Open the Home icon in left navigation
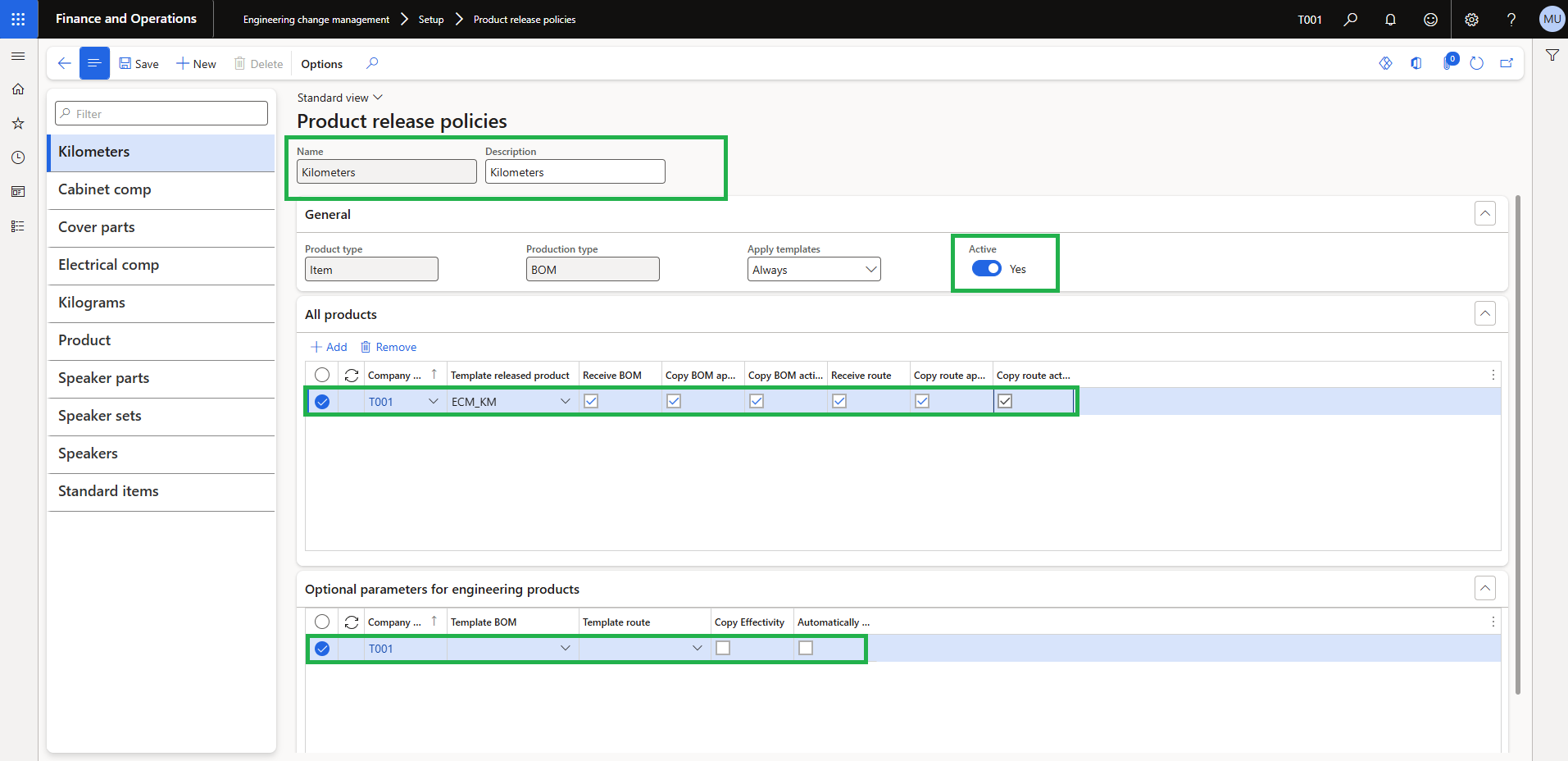 18,89
